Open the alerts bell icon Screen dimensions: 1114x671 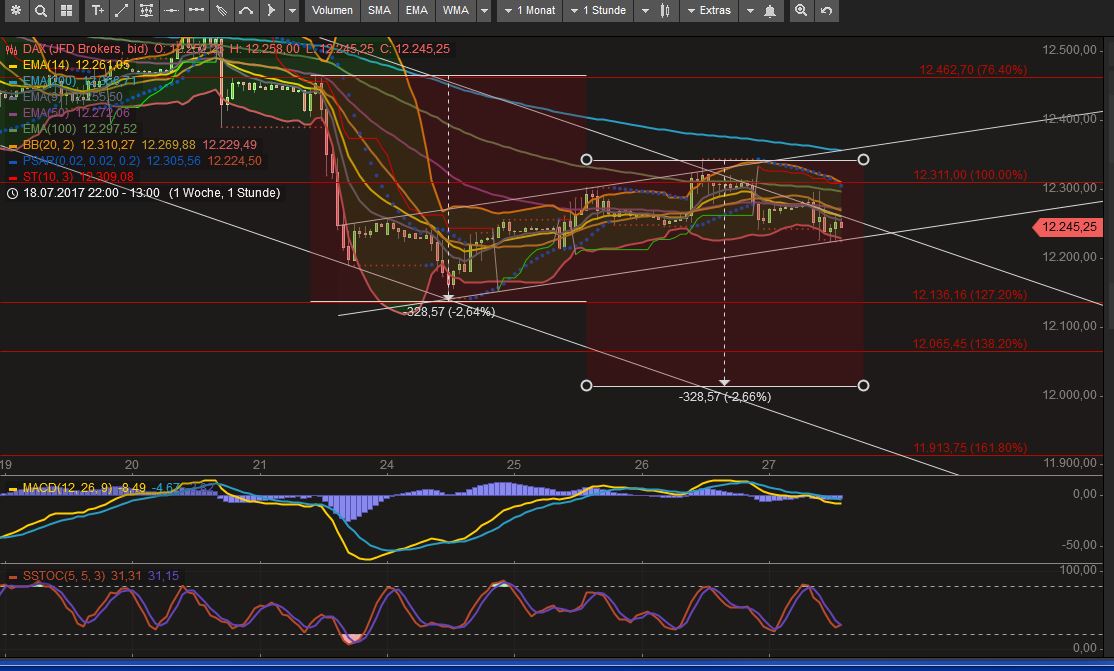tap(770, 11)
